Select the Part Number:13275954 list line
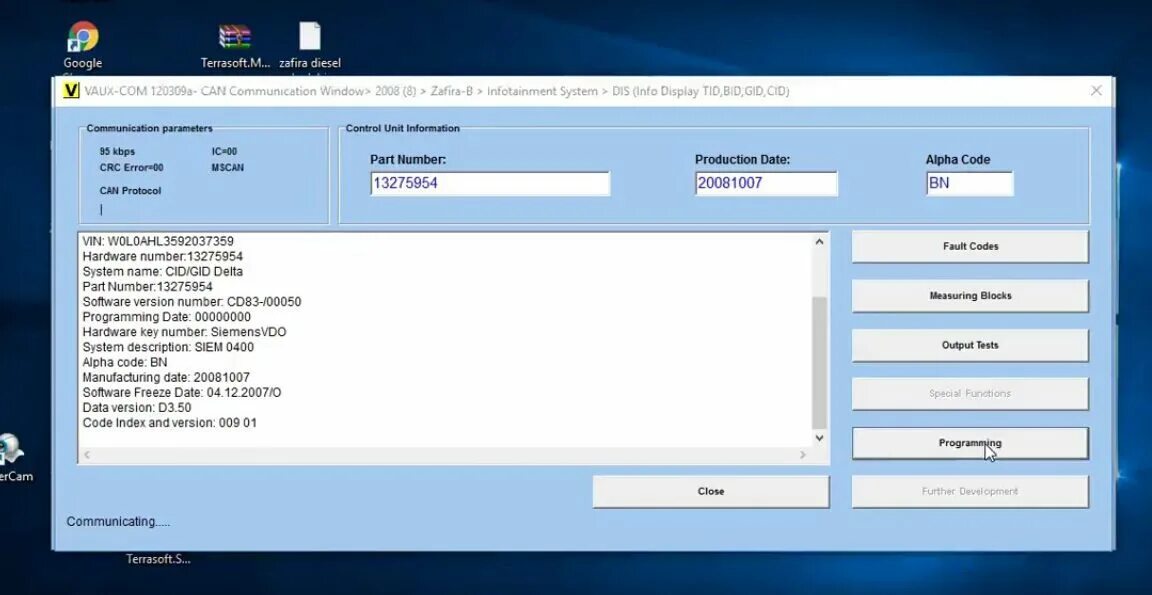 coord(148,286)
